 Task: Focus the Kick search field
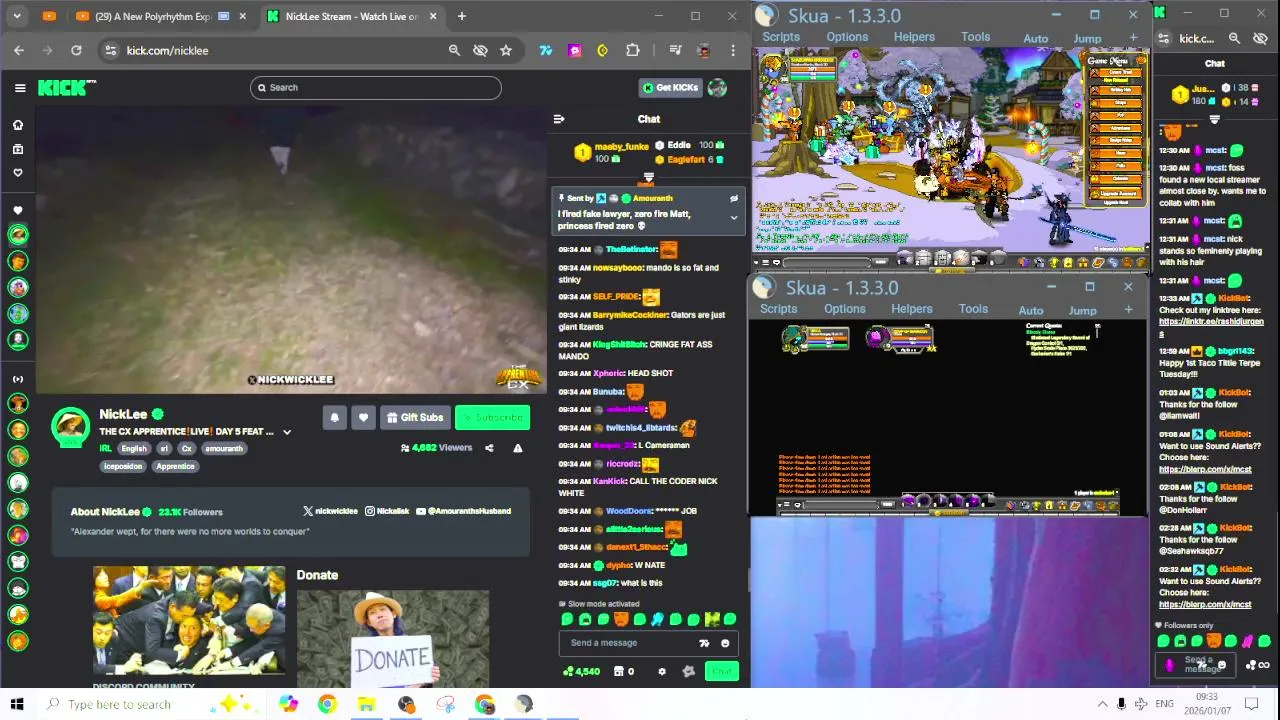coord(376,88)
